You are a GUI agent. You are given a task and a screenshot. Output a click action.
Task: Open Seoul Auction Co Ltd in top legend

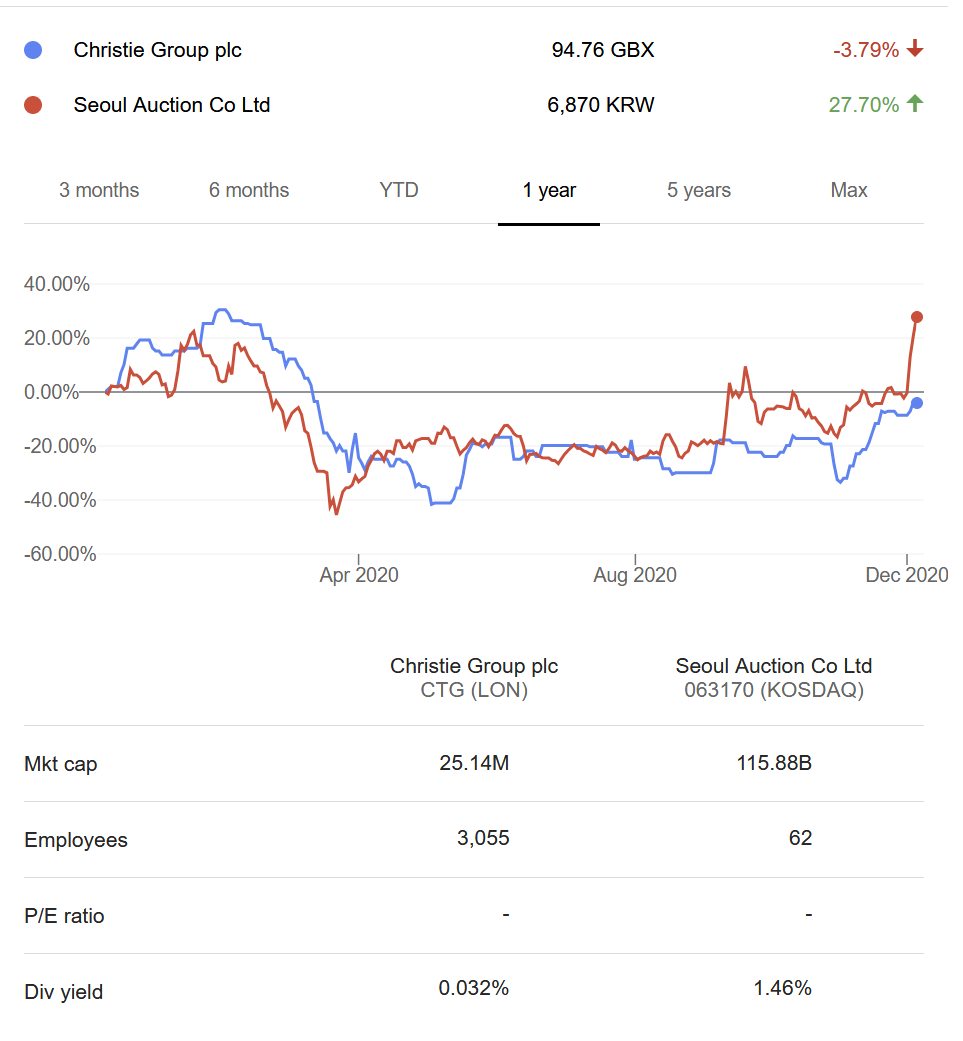172,105
